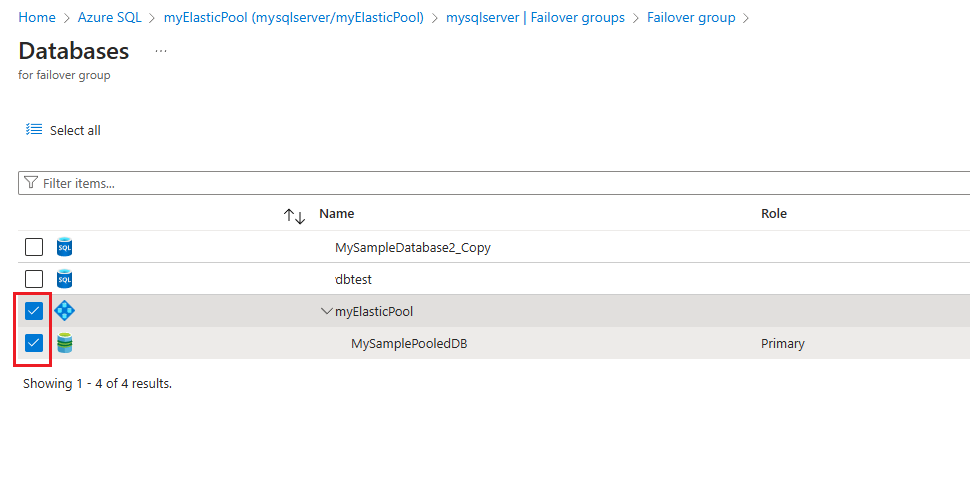Sort by the Name column header
This screenshot has height=487, width=970.
click(x=337, y=213)
